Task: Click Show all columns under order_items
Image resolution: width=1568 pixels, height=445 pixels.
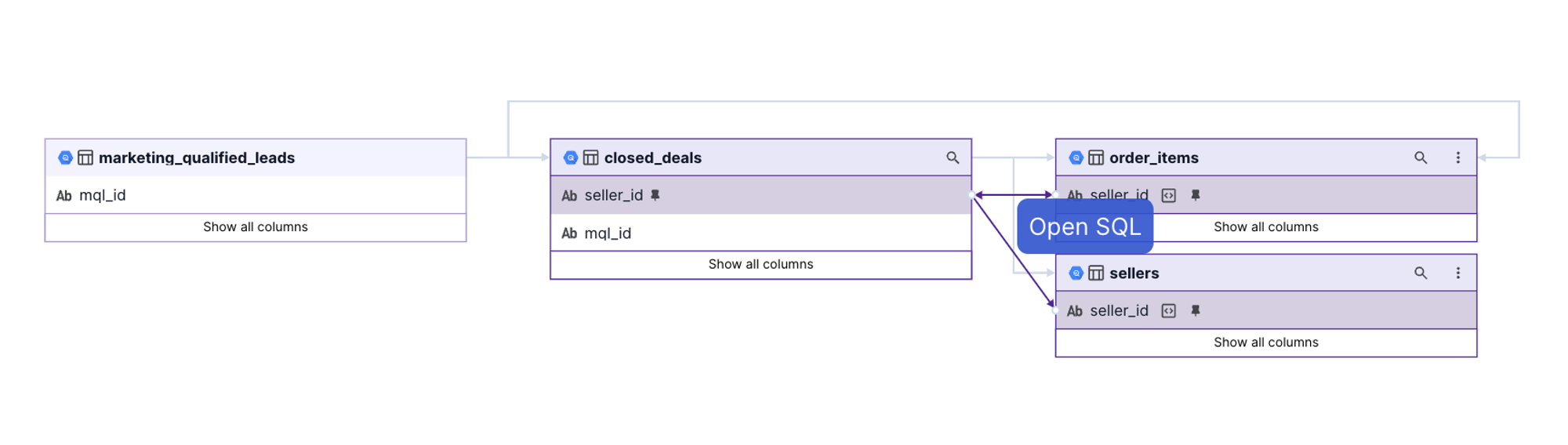Action: coord(1265,227)
